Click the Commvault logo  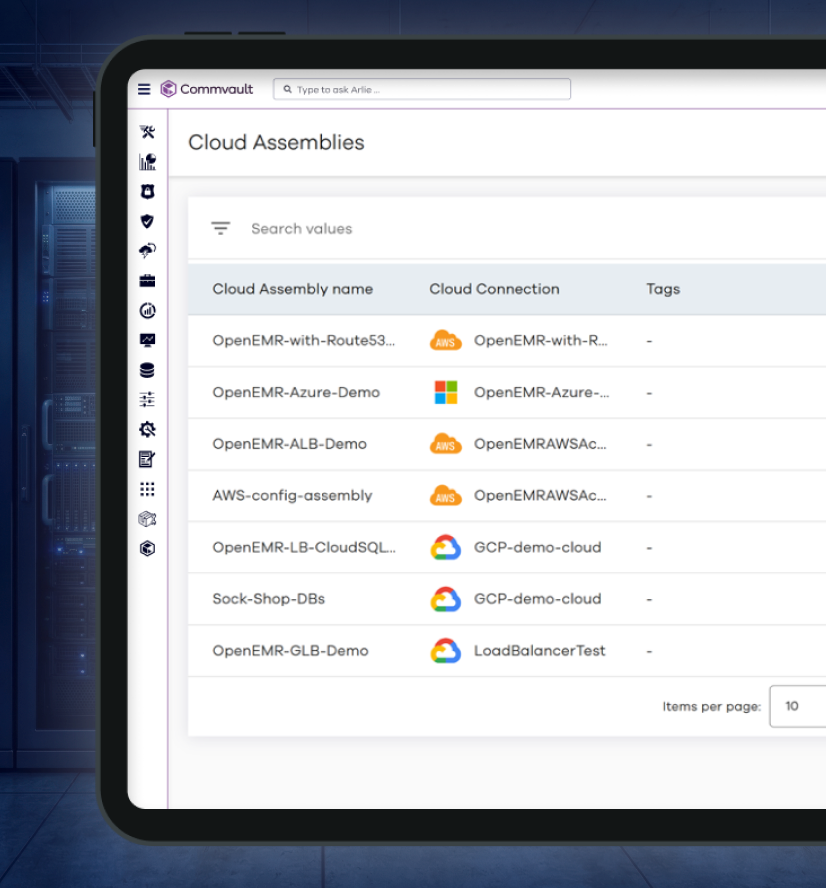(207, 89)
